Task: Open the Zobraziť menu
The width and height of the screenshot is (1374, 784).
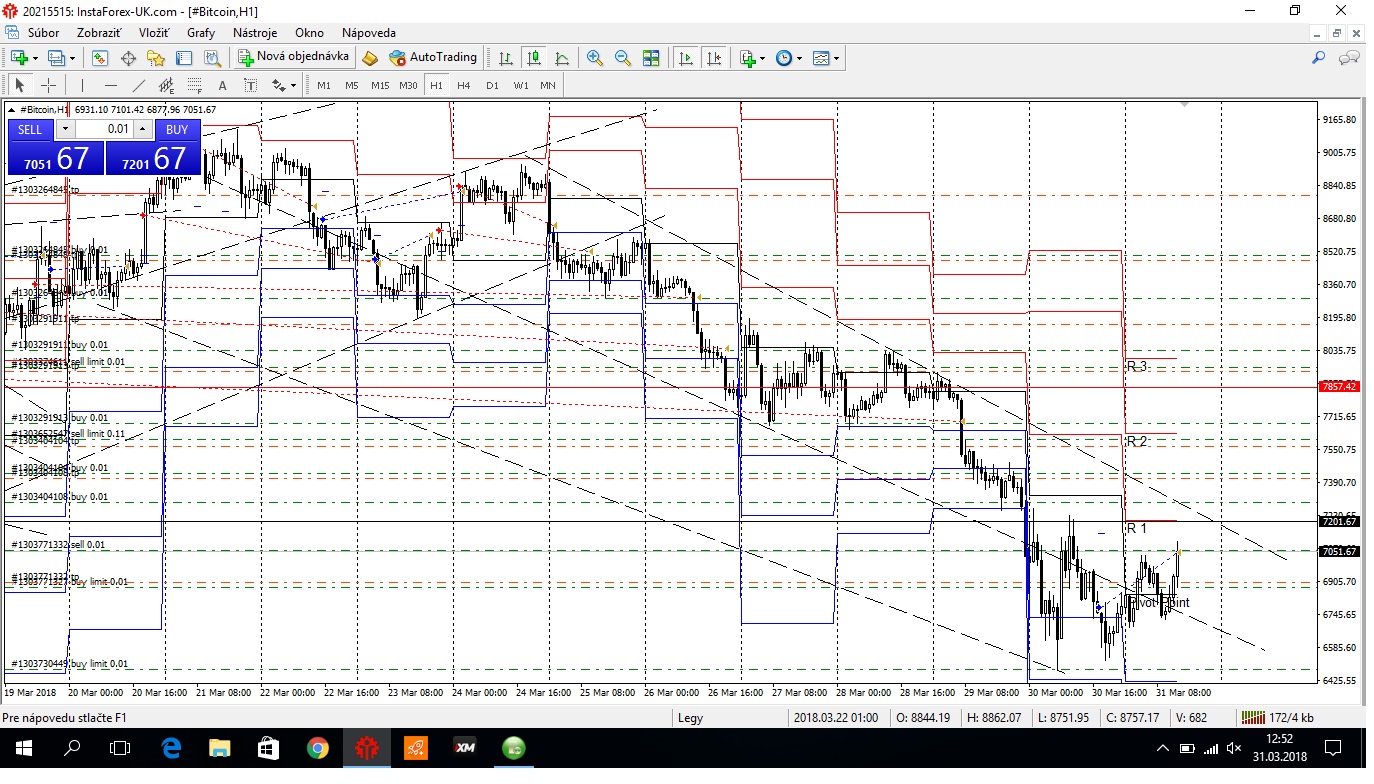Action: click(x=98, y=33)
